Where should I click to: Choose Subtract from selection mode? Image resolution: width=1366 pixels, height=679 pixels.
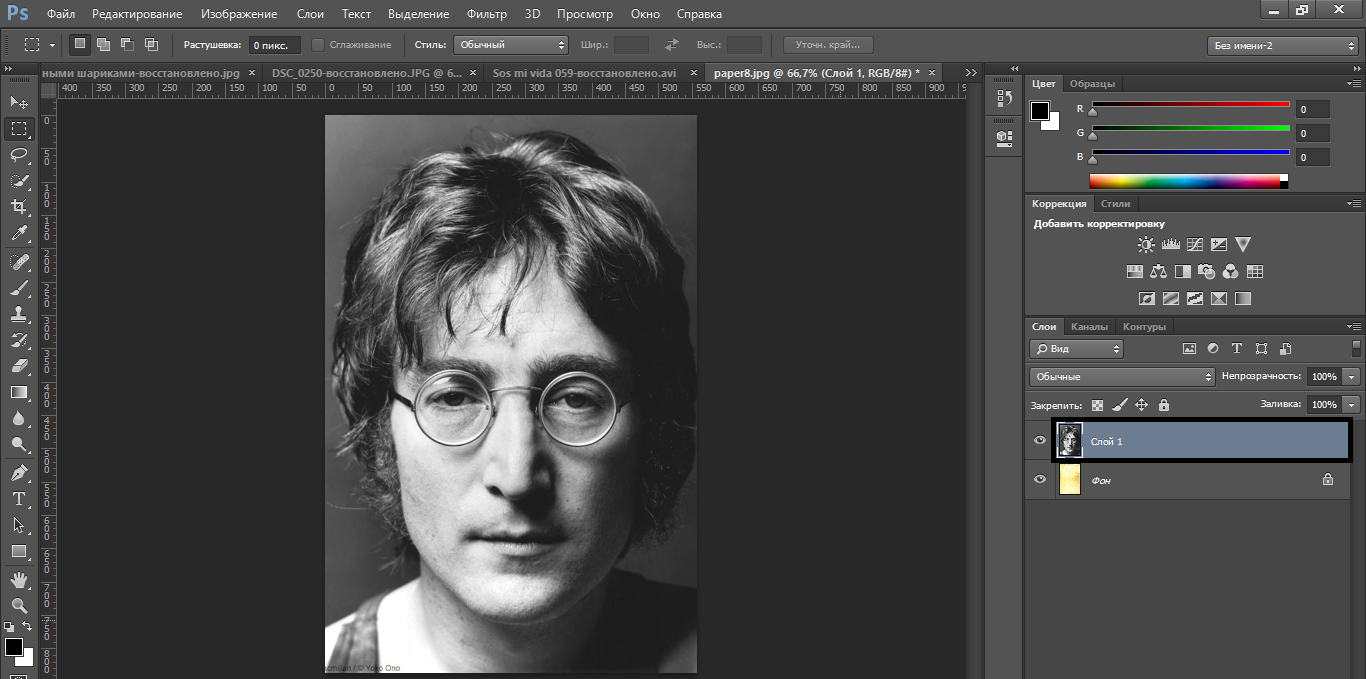(x=127, y=44)
